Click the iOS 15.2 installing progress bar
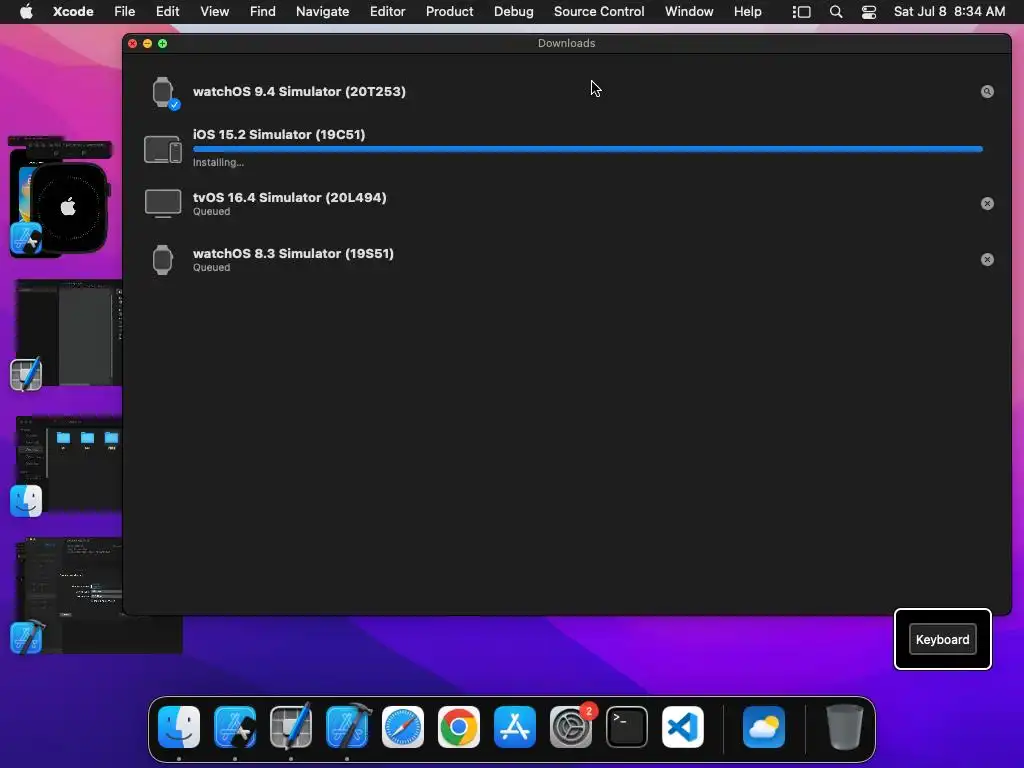The height and width of the screenshot is (768, 1024). [x=588, y=149]
